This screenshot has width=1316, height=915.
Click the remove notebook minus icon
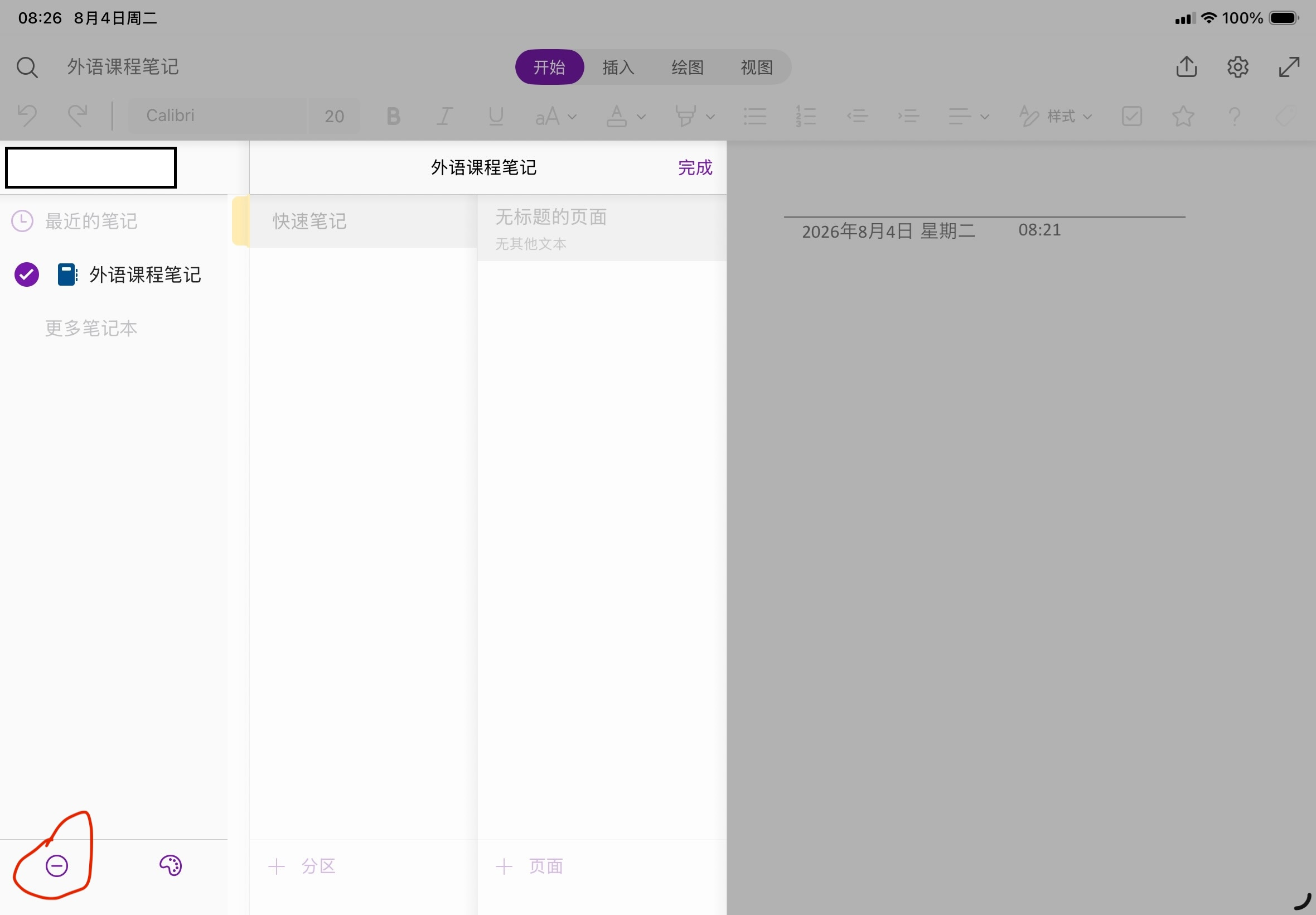[x=57, y=865]
